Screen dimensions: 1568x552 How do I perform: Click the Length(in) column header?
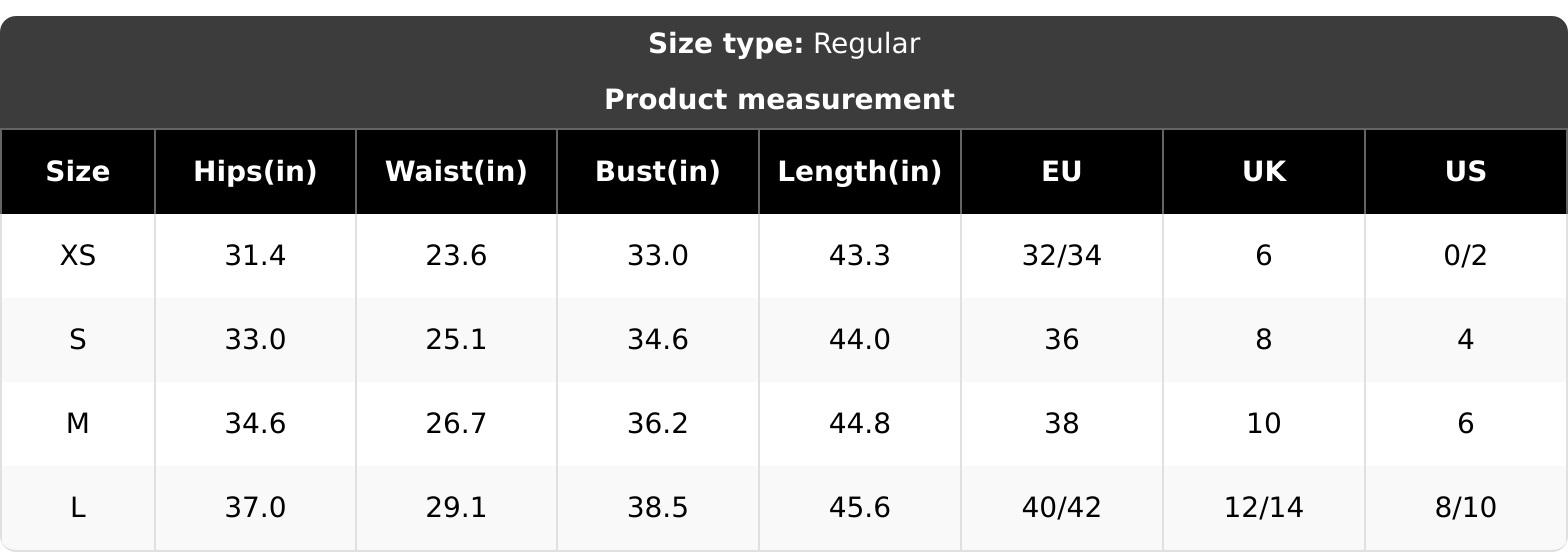coord(860,172)
